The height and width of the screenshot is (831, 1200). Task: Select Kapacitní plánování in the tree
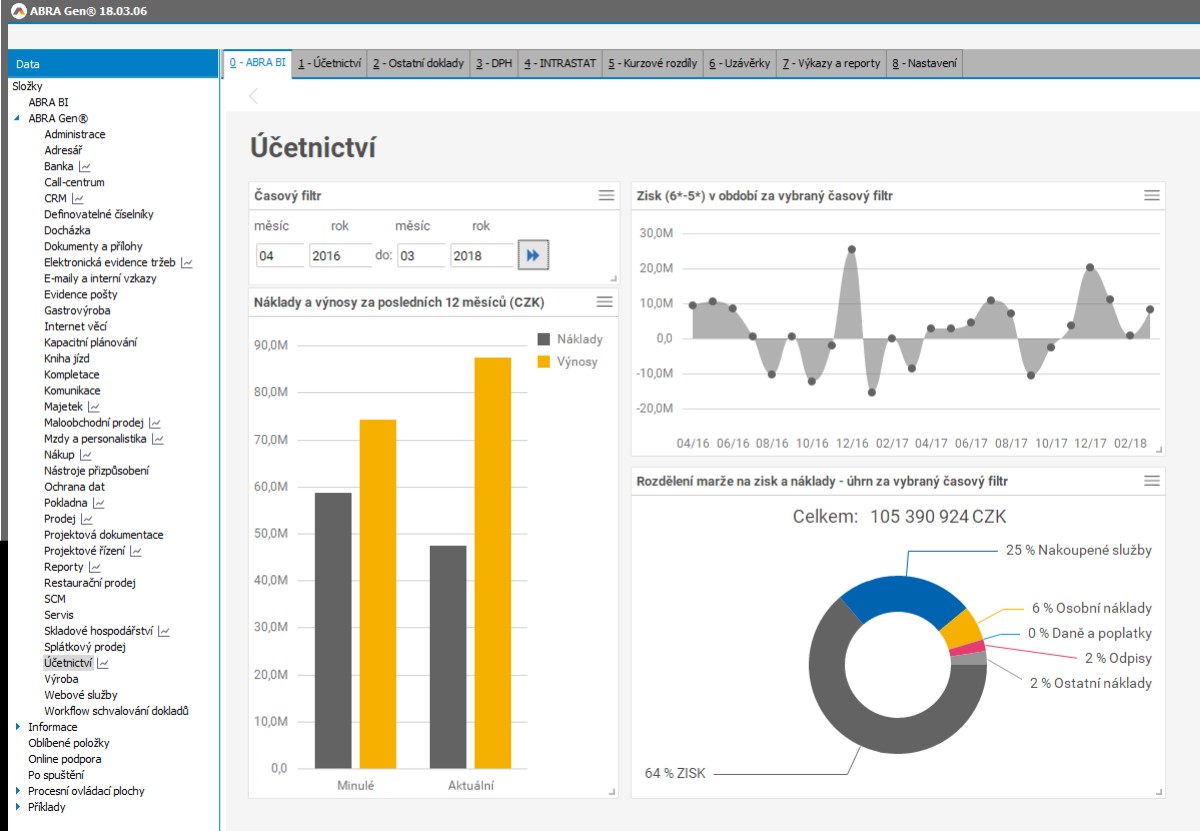pos(91,342)
